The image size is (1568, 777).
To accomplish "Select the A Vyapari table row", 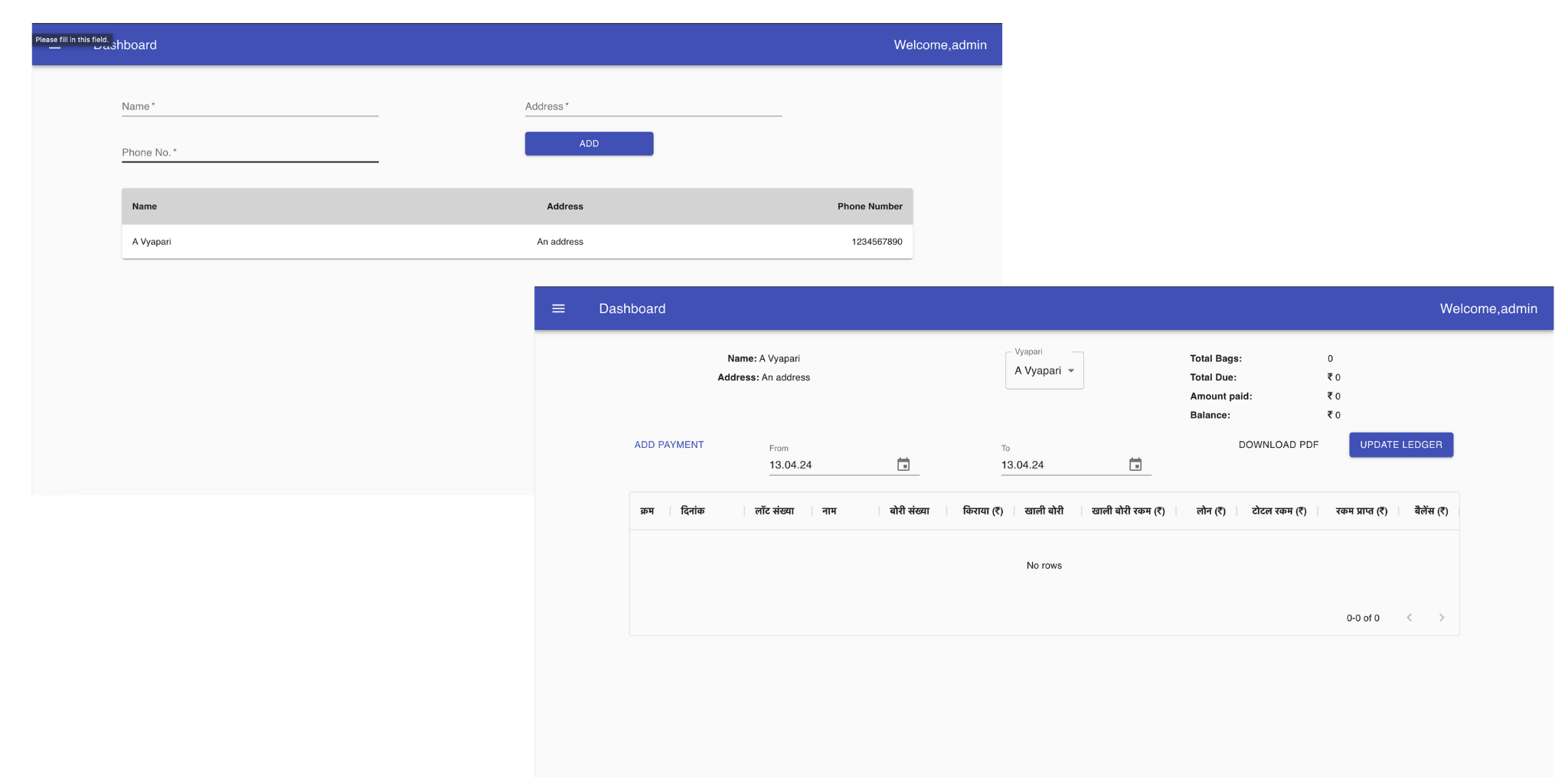I will click(517, 242).
